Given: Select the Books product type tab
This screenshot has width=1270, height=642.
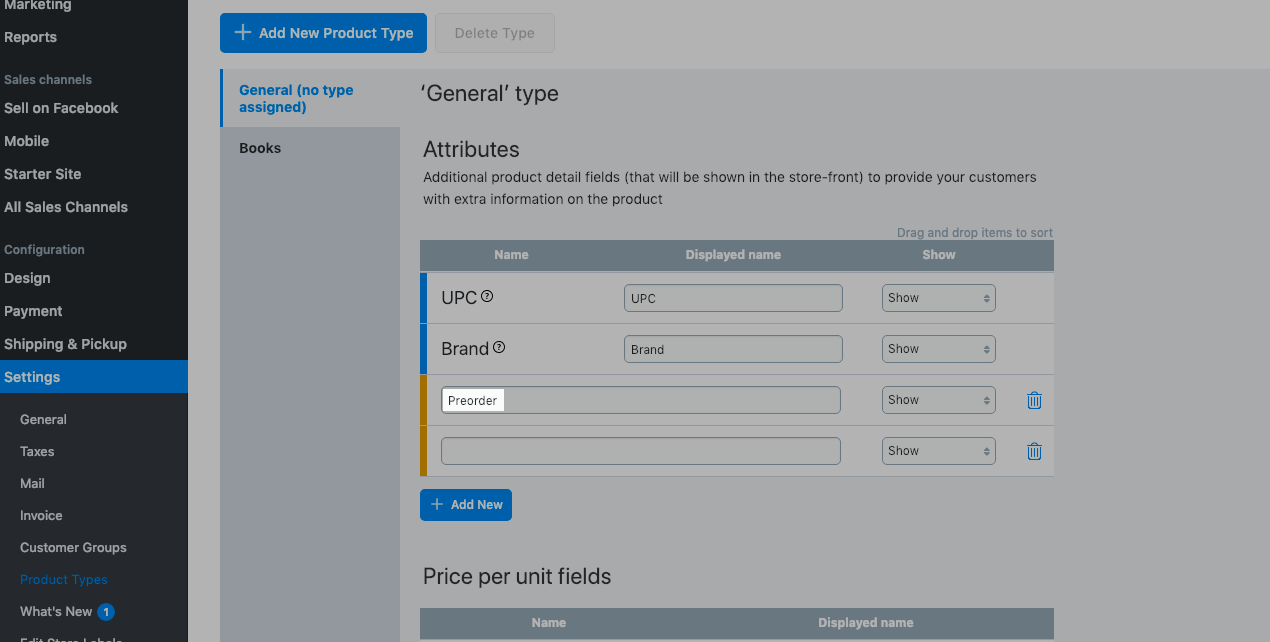Looking at the screenshot, I should [x=260, y=148].
